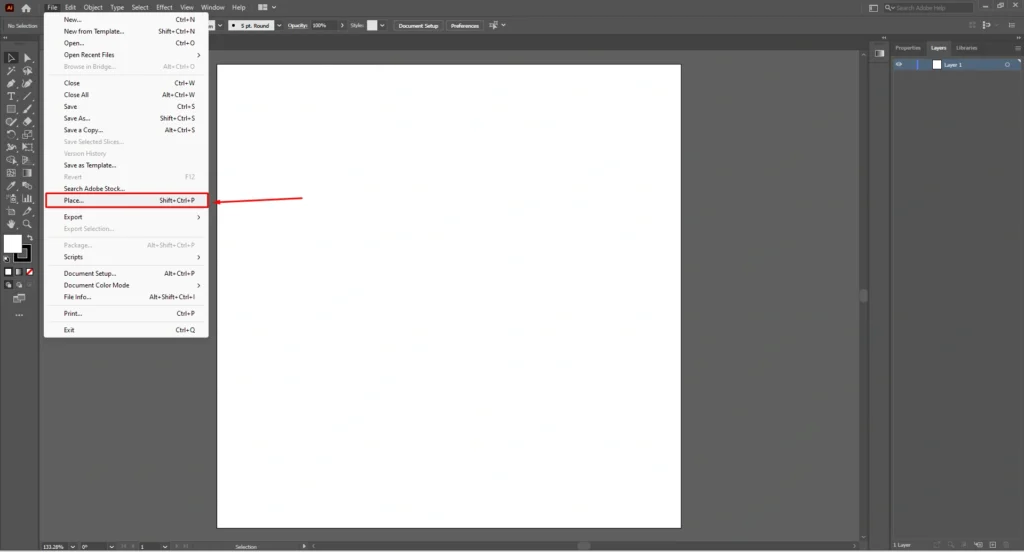Click the Home icon
Screen dimensions: 1024x552
[26, 8]
